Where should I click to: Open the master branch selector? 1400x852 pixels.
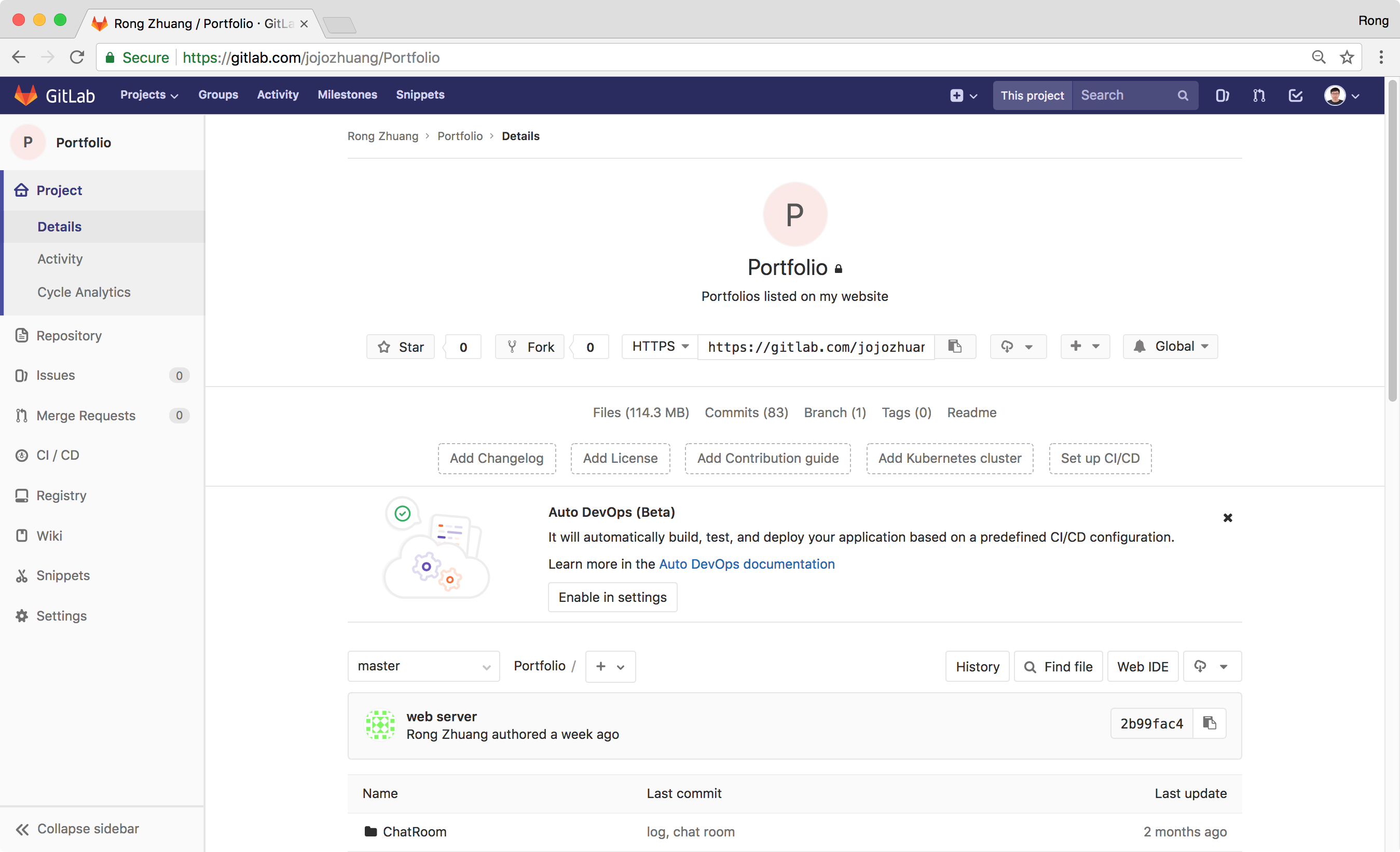(424, 666)
